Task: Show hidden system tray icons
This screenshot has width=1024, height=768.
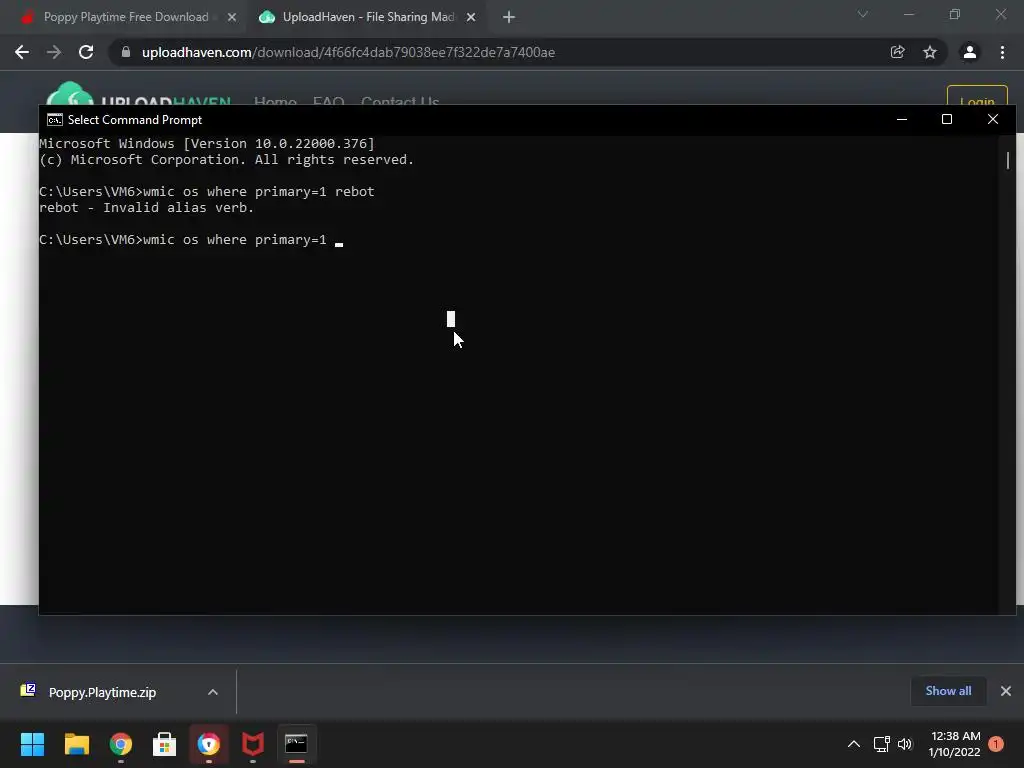Action: [x=854, y=744]
